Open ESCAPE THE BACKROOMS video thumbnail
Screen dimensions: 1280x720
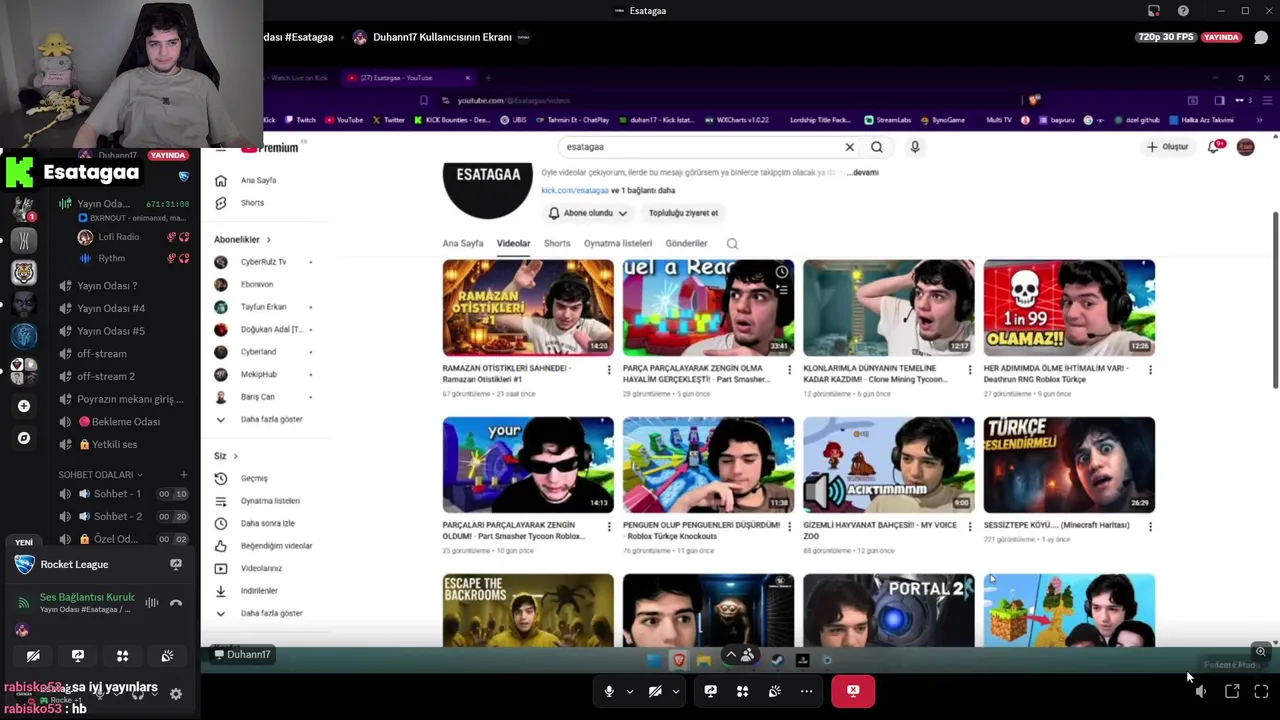tap(528, 610)
